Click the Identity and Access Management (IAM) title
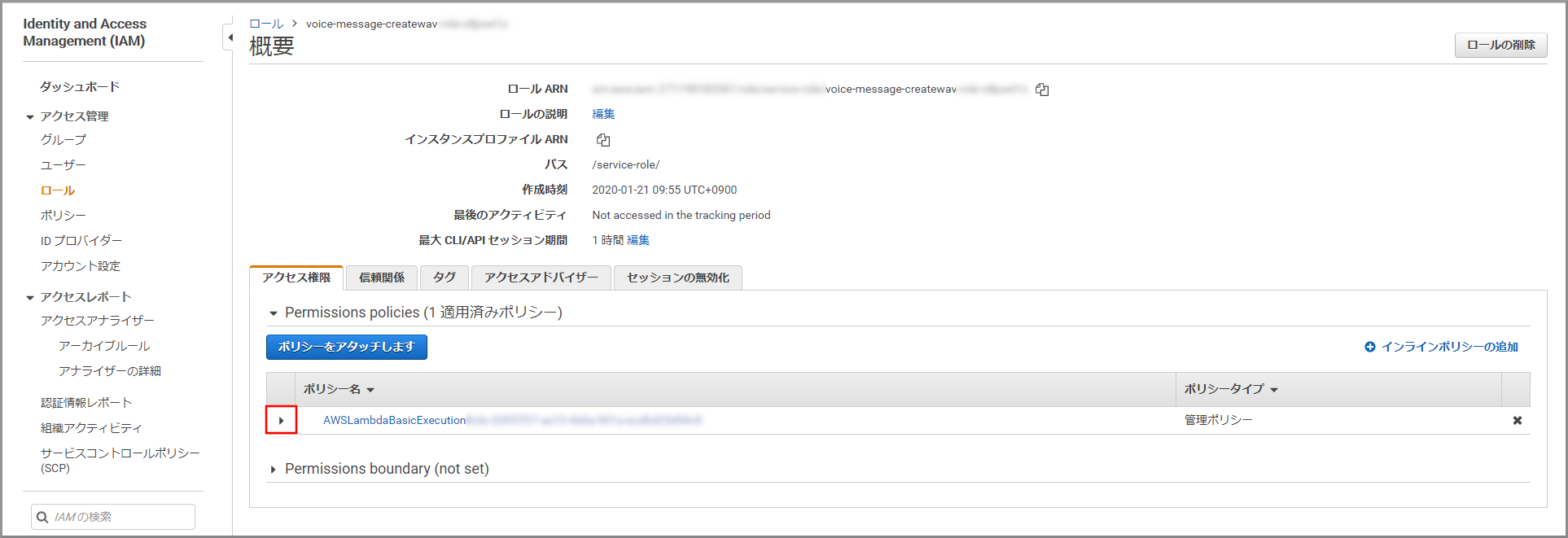Image resolution: width=1568 pixels, height=538 pixels. click(x=85, y=33)
